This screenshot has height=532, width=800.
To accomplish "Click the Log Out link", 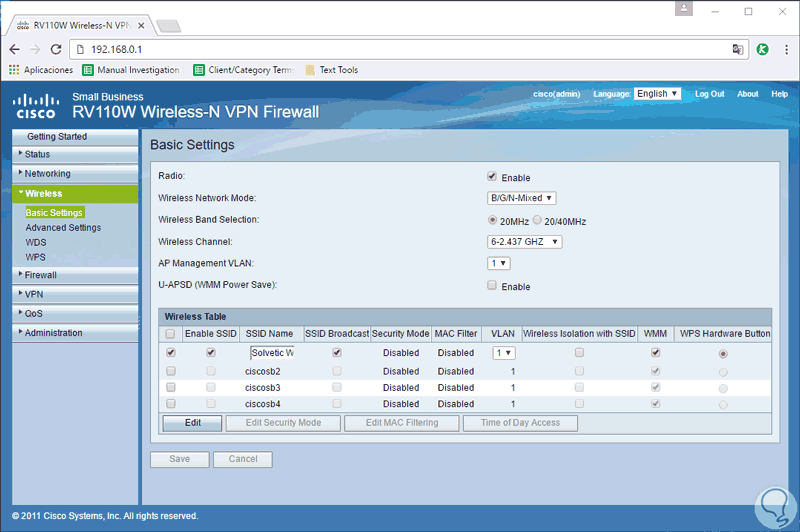I will click(x=710, y=94).
